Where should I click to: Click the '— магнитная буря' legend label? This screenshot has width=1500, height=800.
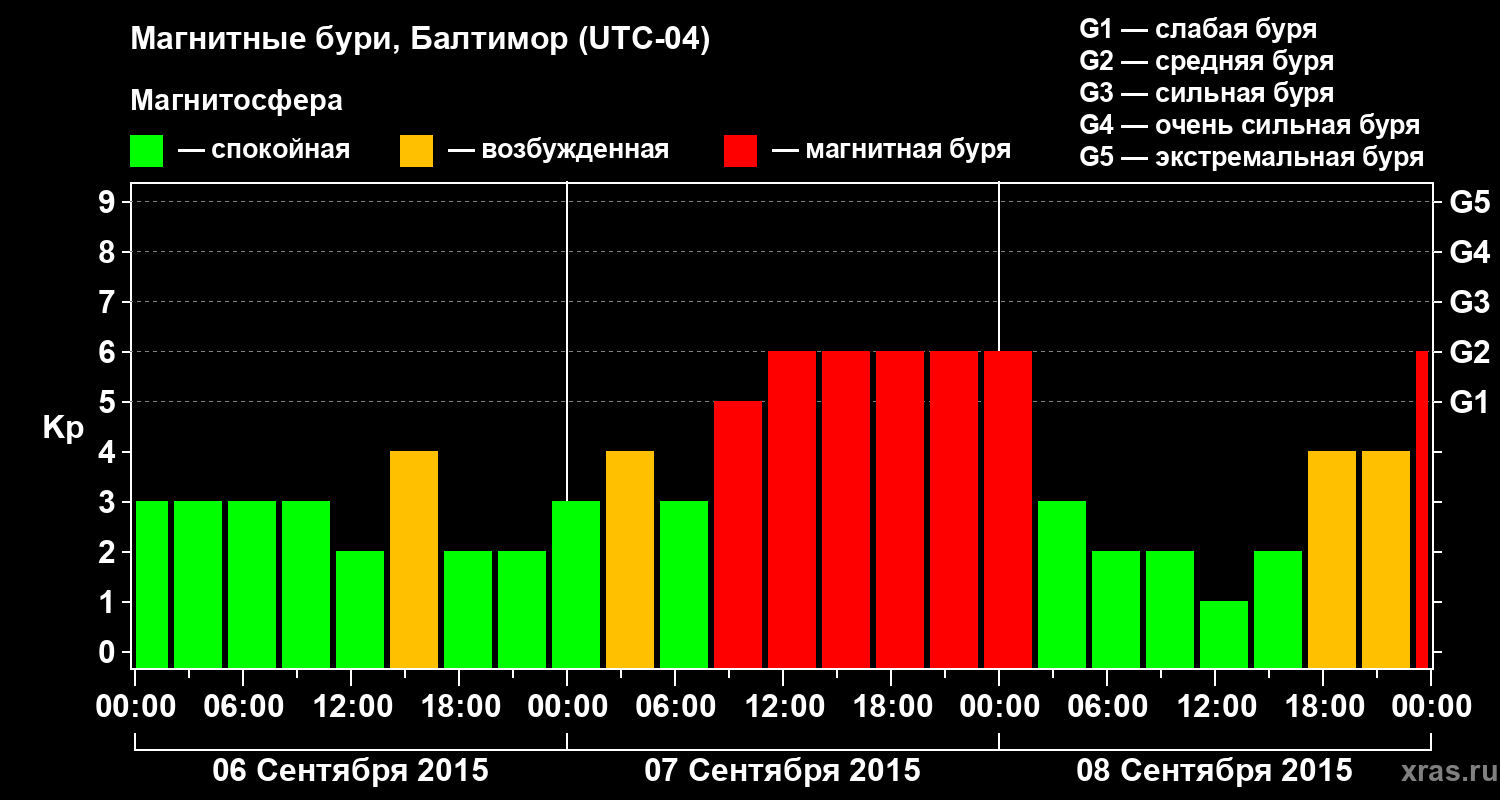[891, 150]
